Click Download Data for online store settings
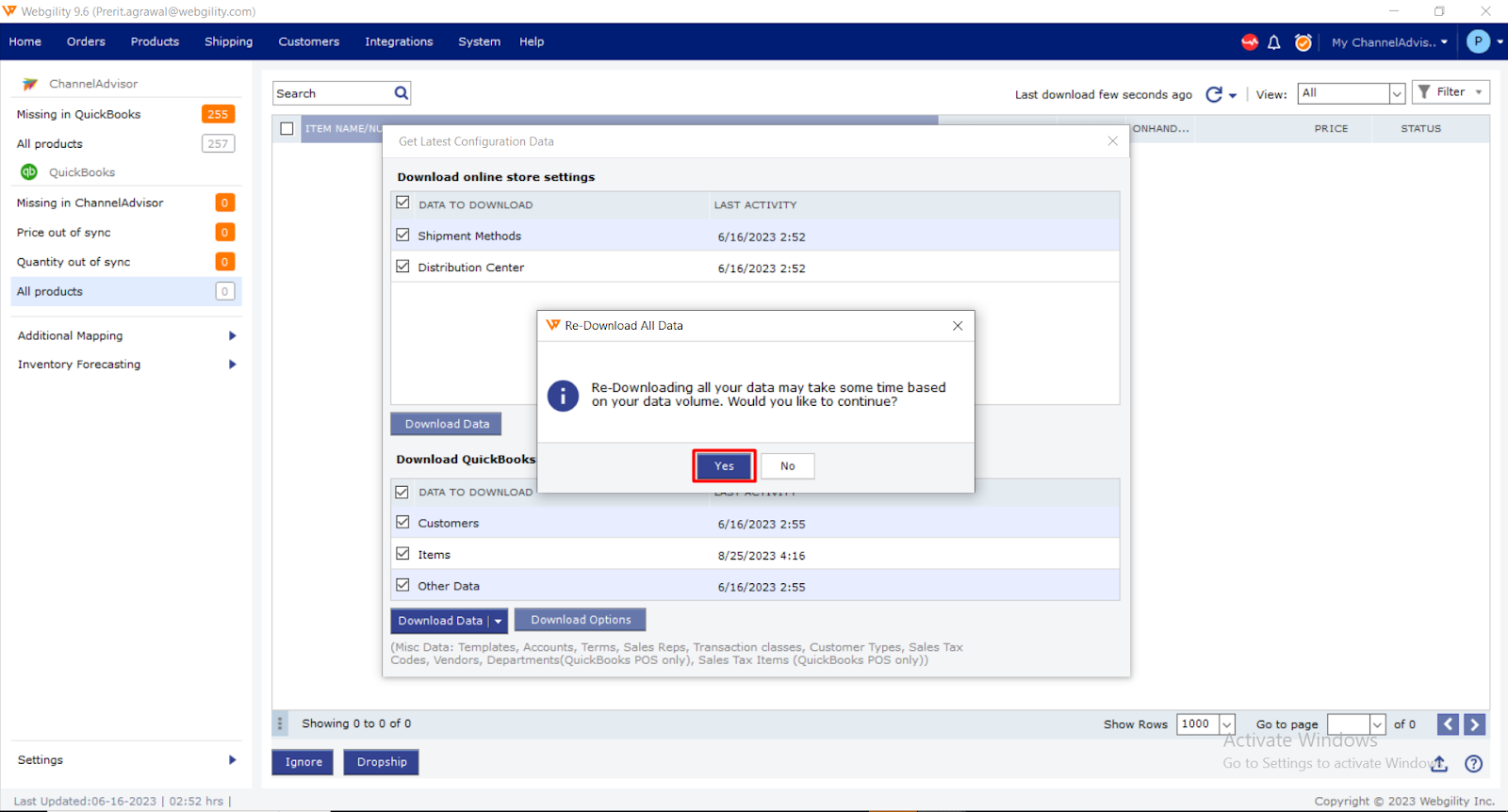The height and width of the screenshot is (812, 1508). [x=446, y=424]
